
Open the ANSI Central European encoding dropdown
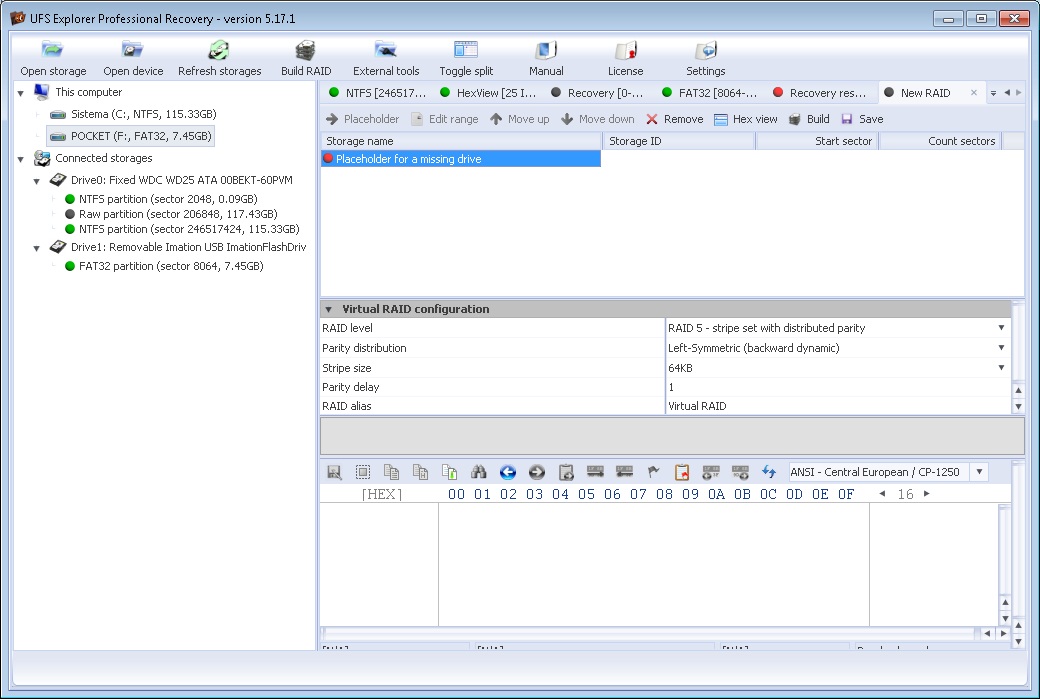click(x=980, y=472)
